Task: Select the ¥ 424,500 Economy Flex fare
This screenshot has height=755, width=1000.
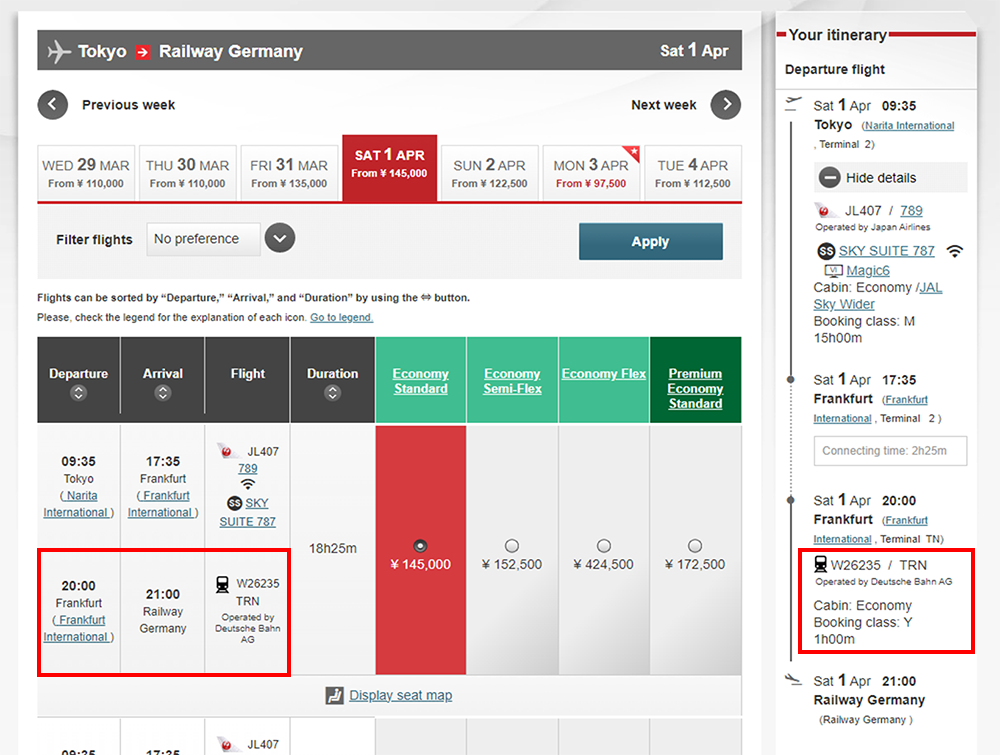Action: point(604,546)
